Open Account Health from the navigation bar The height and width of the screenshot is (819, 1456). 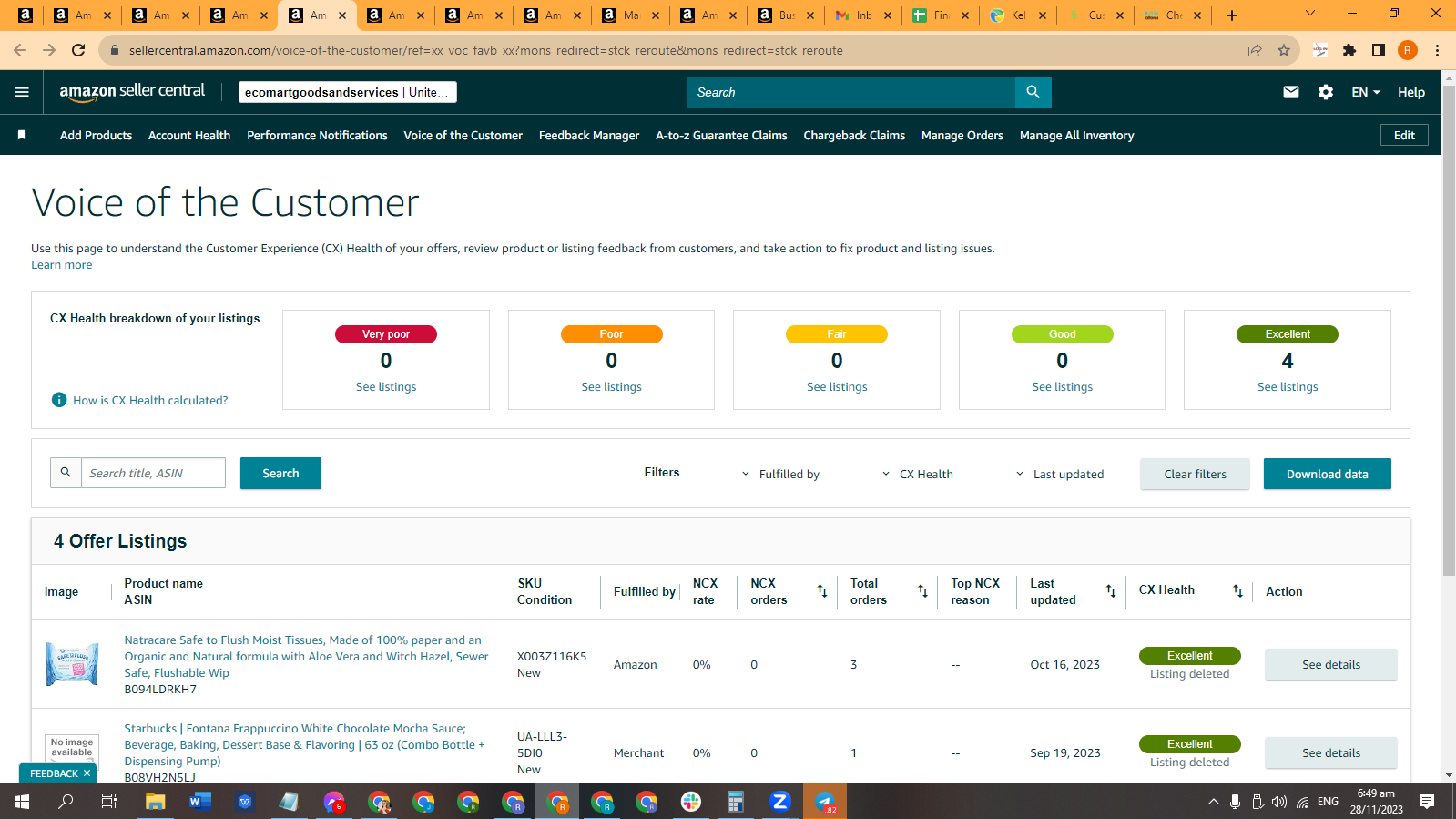(189, 135)
